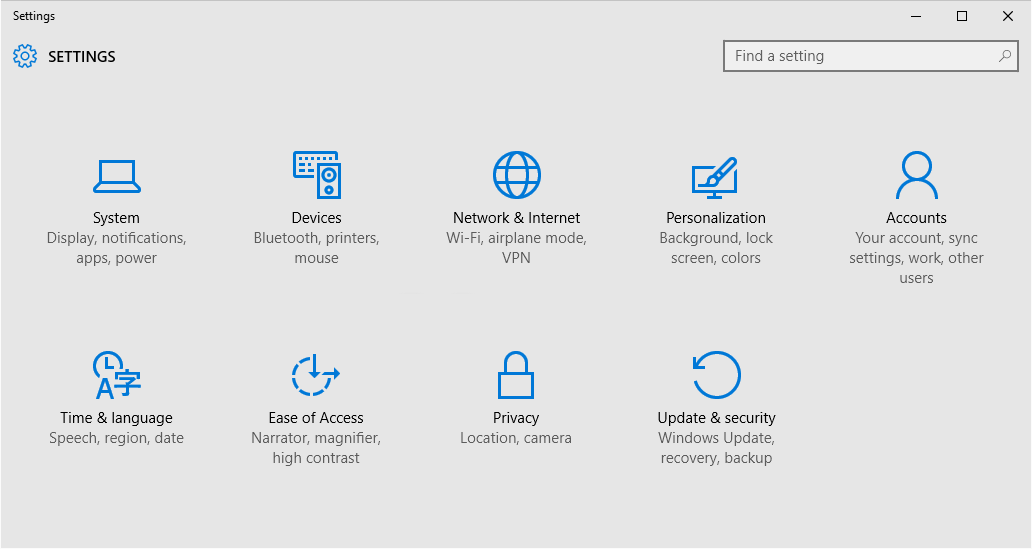1032x549 pixels.
Task: Open the Personalization paintbrush icon
Action: (x=715, y=177)
